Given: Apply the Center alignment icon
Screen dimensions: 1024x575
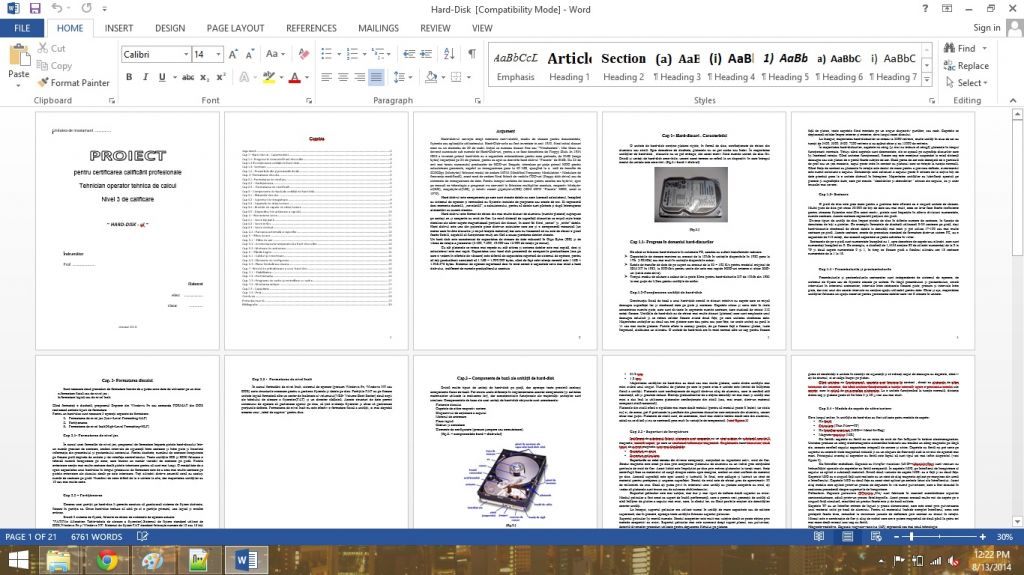Looking at the screenshot, I should tap(340, 77).
